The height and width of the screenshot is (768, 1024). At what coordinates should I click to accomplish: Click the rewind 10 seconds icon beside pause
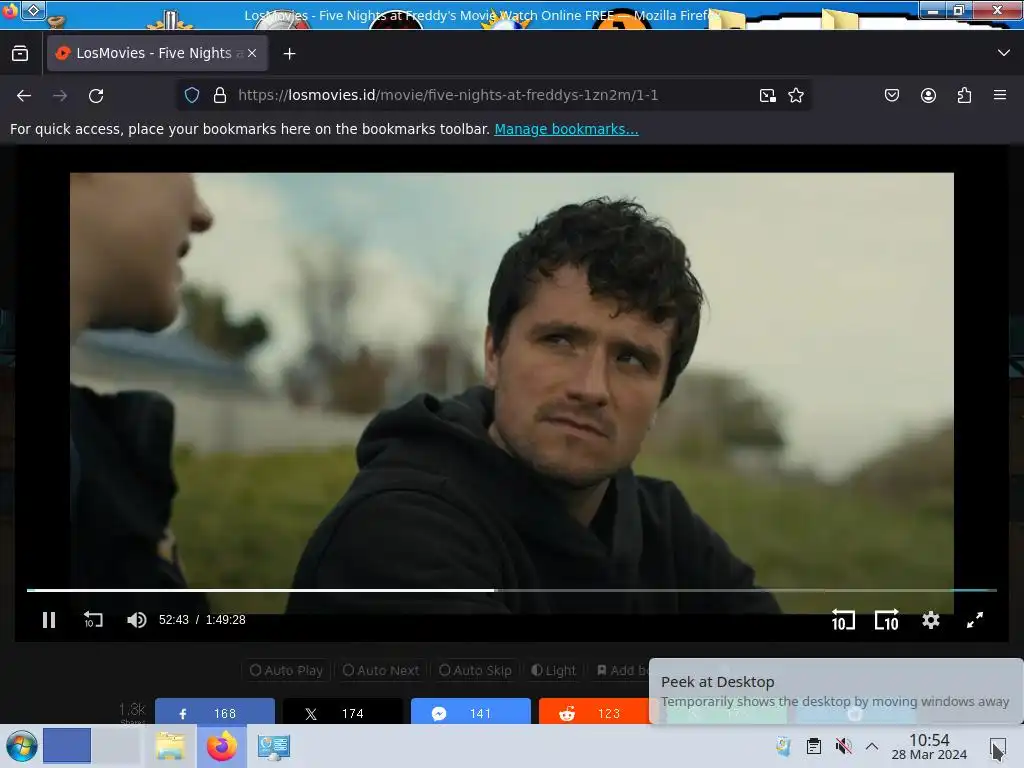93,620
